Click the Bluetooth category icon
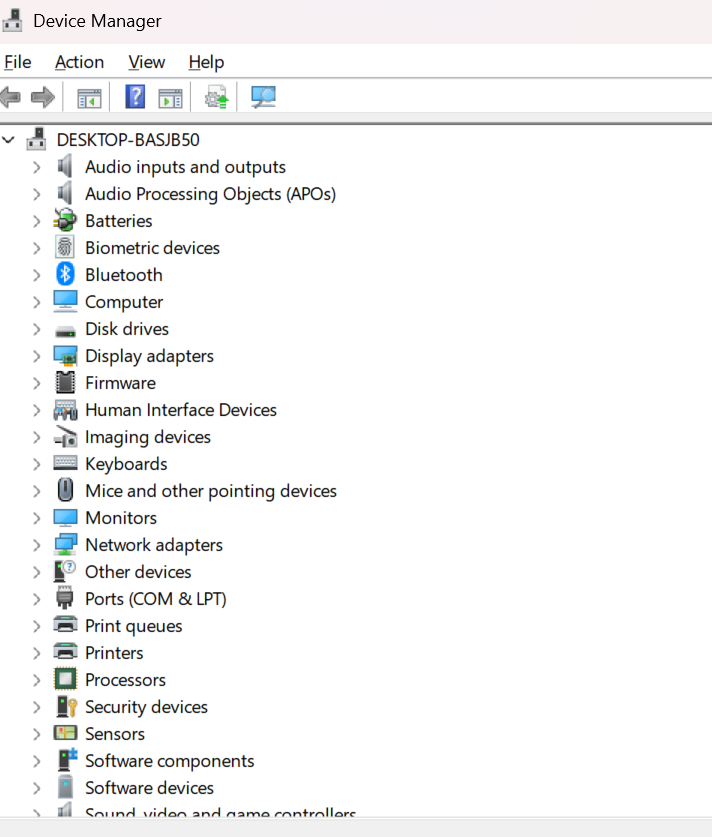This screenshot has width=712, height=837. [65, 274]
